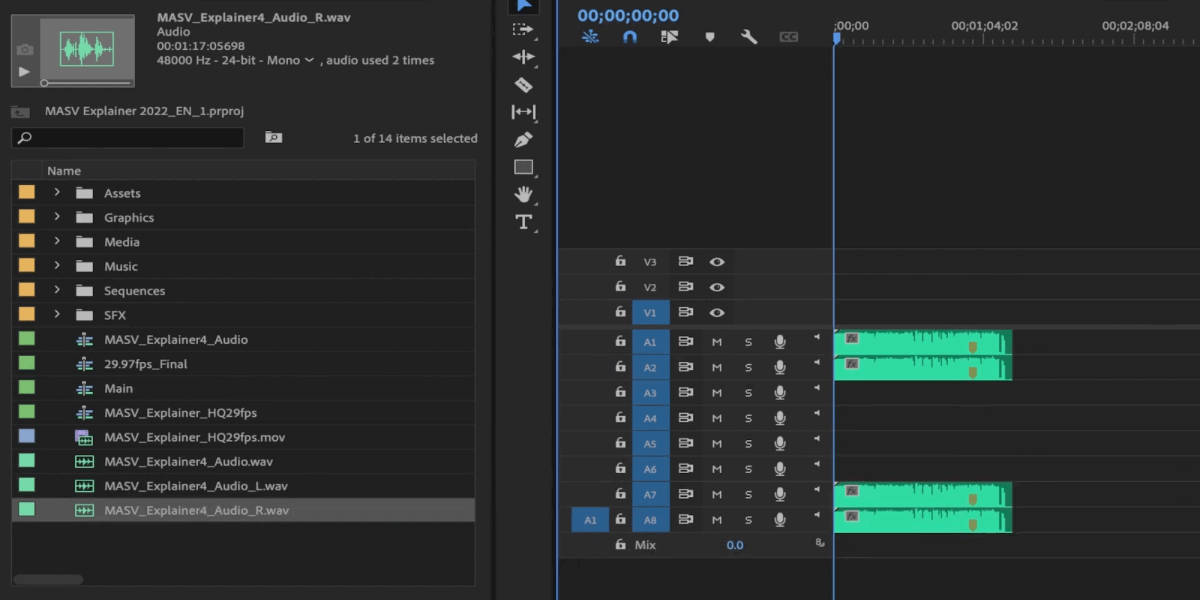This screenshot has height=600, width=1200.
Task: Select the Type tool
Action: 523,222
